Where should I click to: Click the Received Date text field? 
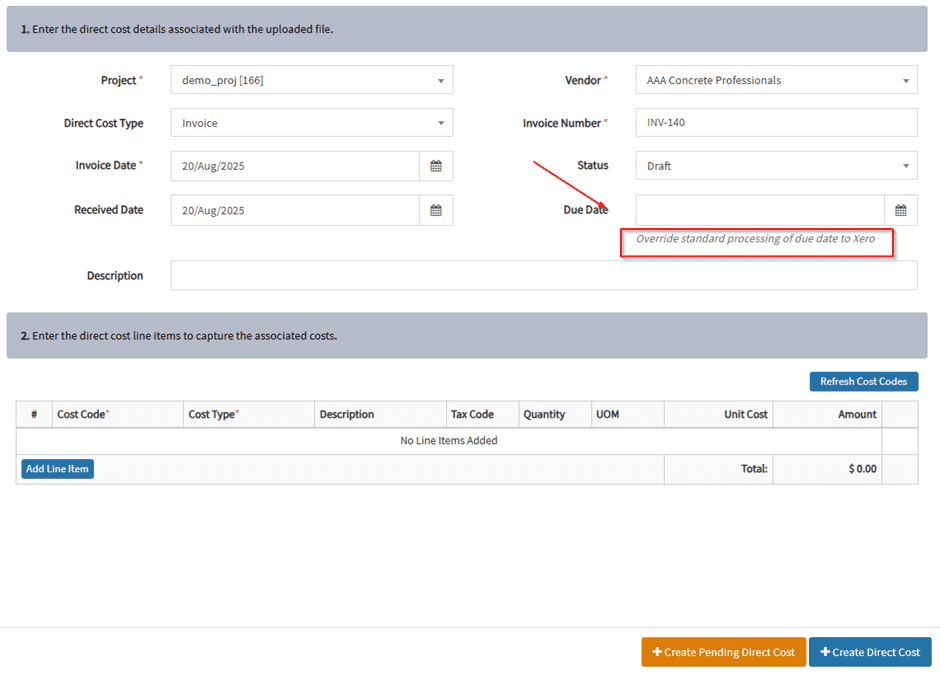pos(294,210)
